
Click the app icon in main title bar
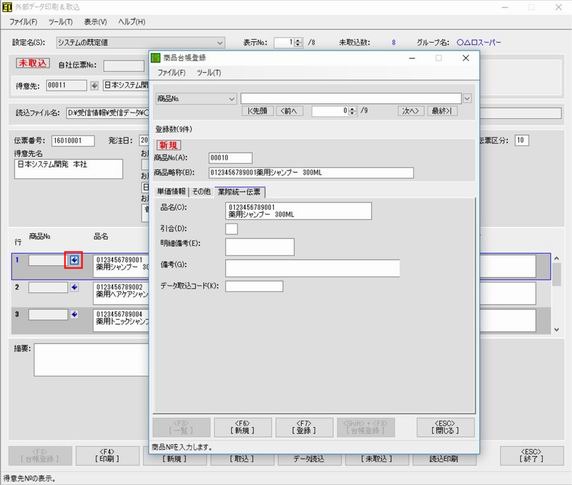[7, 7]
